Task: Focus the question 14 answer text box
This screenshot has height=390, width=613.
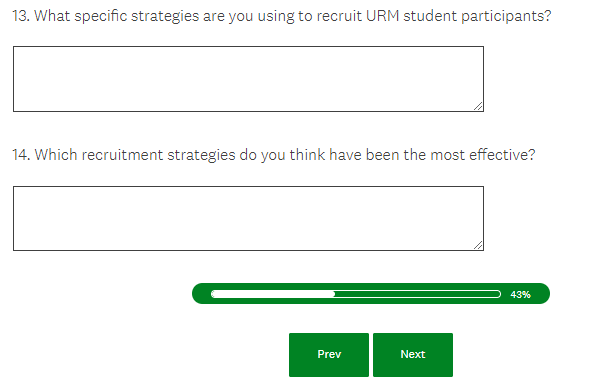Action: coord(248,218)
